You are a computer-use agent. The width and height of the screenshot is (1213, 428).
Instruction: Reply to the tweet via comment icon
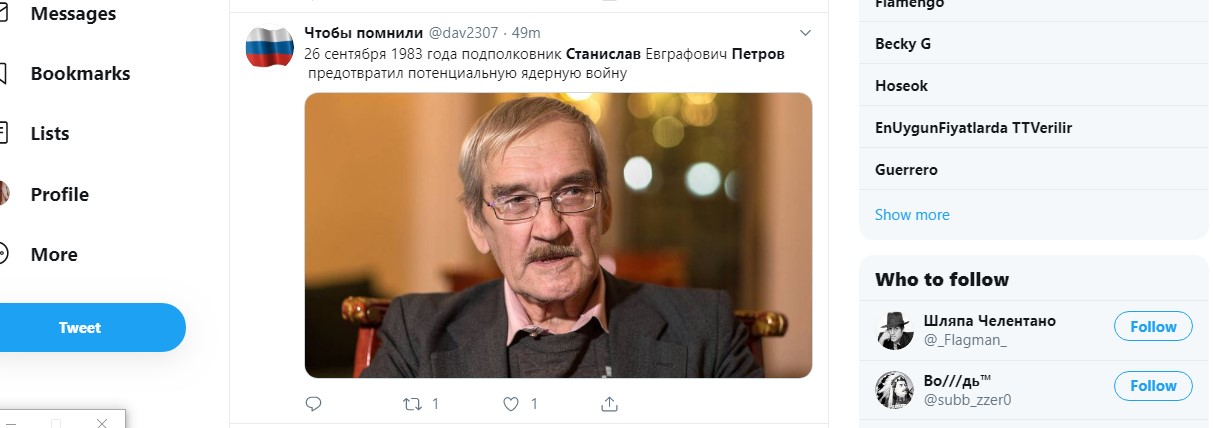tap(313, 404)
